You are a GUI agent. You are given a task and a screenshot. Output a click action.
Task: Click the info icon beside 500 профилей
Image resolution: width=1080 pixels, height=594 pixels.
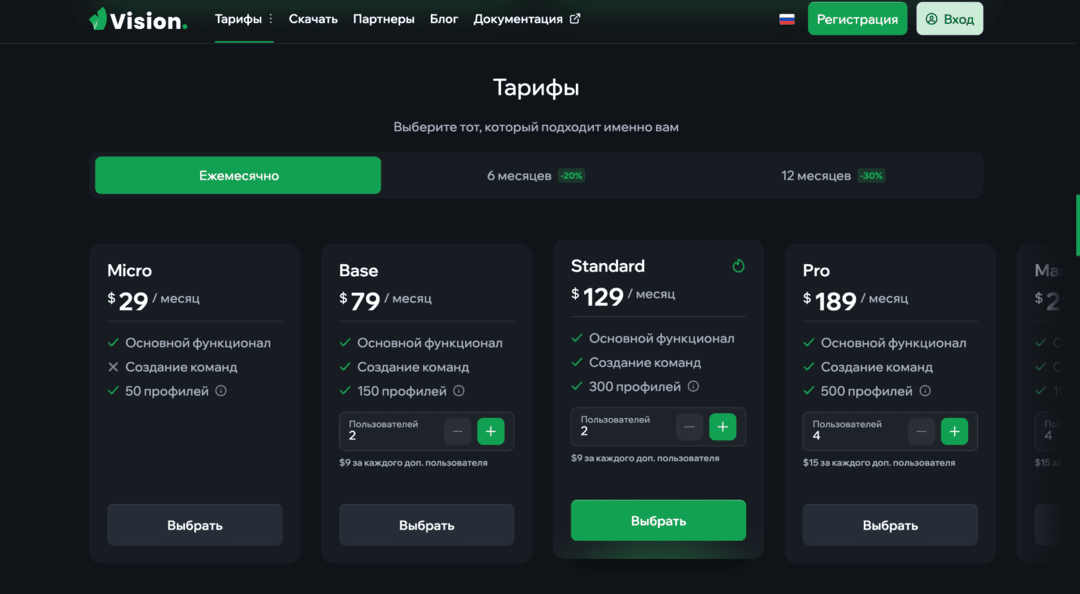pos(925,391)
